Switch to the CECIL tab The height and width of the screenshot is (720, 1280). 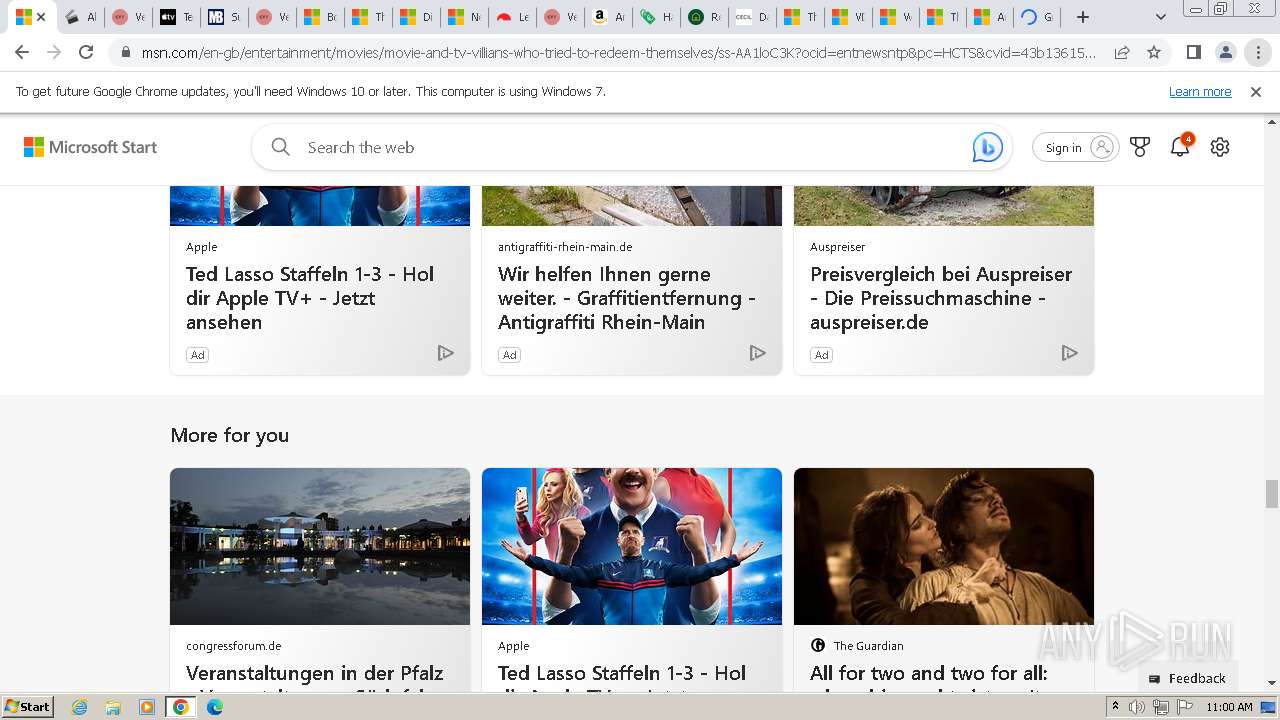tap(752, 17)
